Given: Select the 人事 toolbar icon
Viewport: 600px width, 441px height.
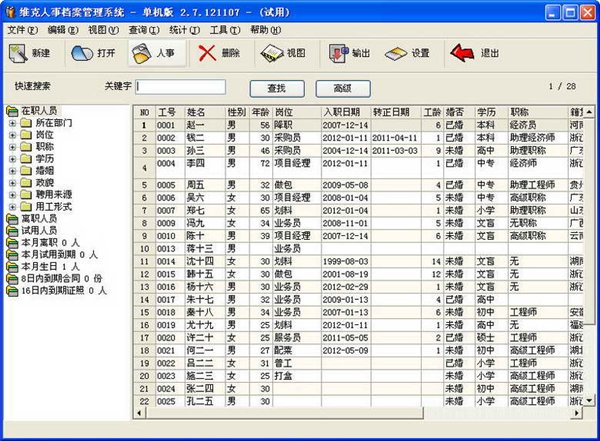Looking at the screenshot, I should (142, 54).
